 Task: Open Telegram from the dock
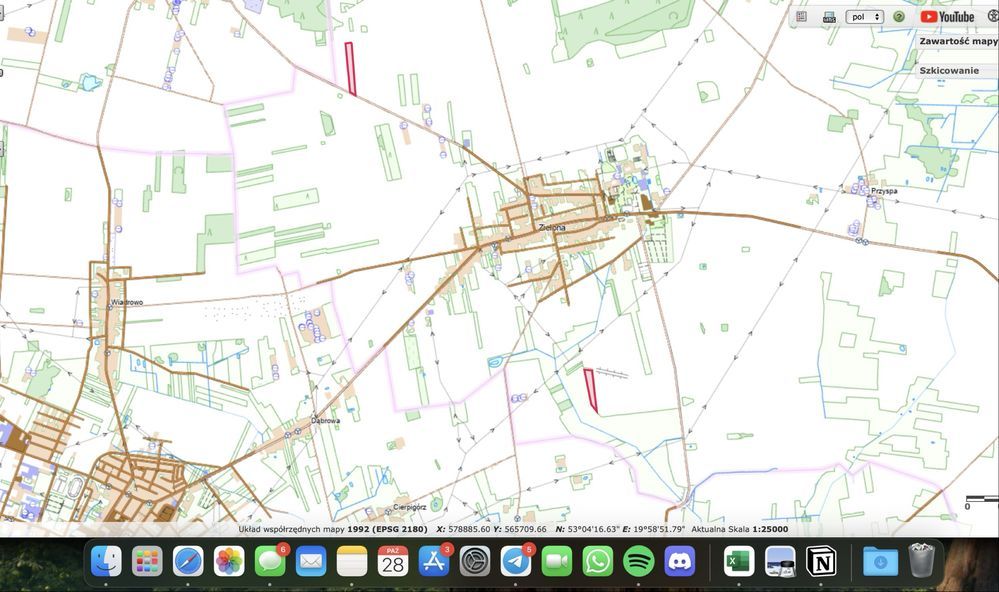pyautogui.click(x=516, y=562)
